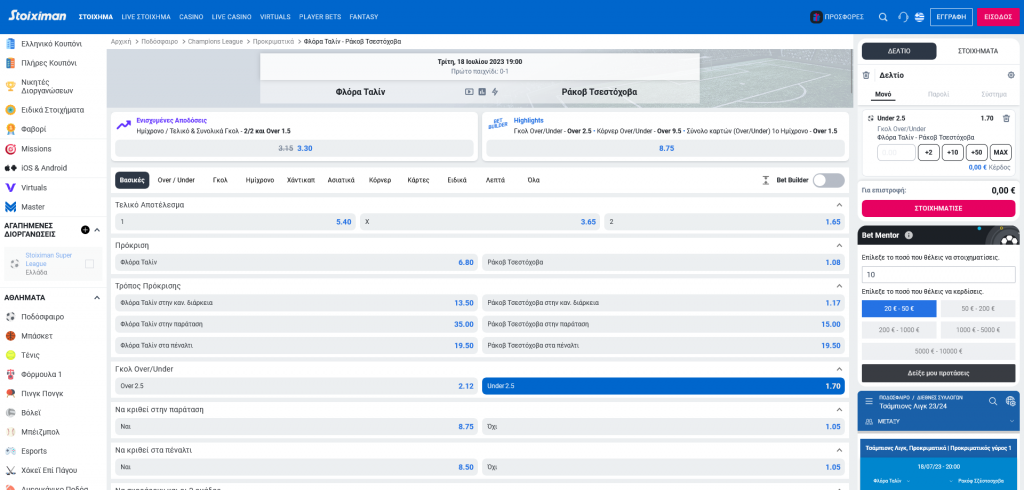The image size is (1024, 490).
Task: Go to Champions League breadcrumb link
Action: click(215, 41)
